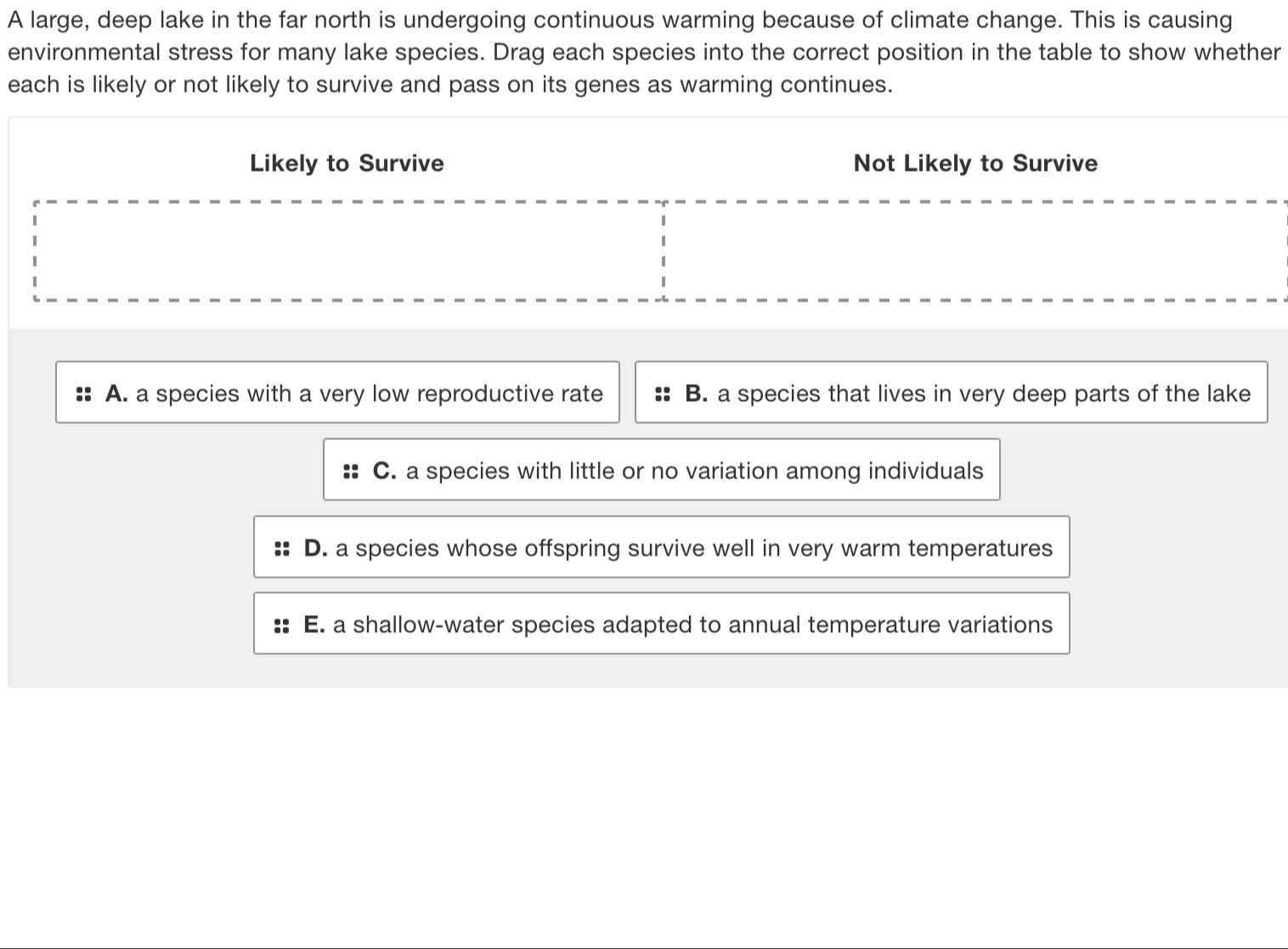Click the bold 'D.' option letter
This screenshot has width=1288, height=949.
[315, 549]
